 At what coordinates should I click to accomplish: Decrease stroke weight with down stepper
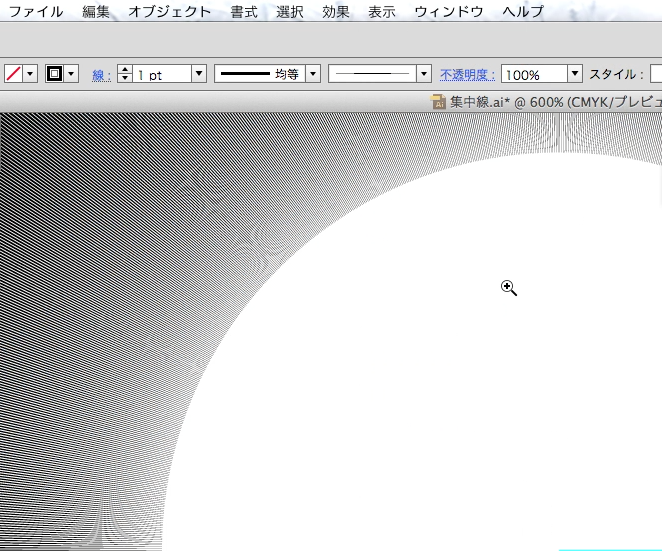coord(125,79)
